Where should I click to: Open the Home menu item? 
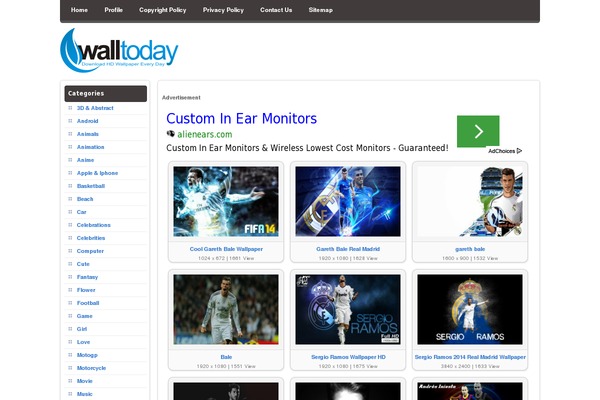pos(79,10)
